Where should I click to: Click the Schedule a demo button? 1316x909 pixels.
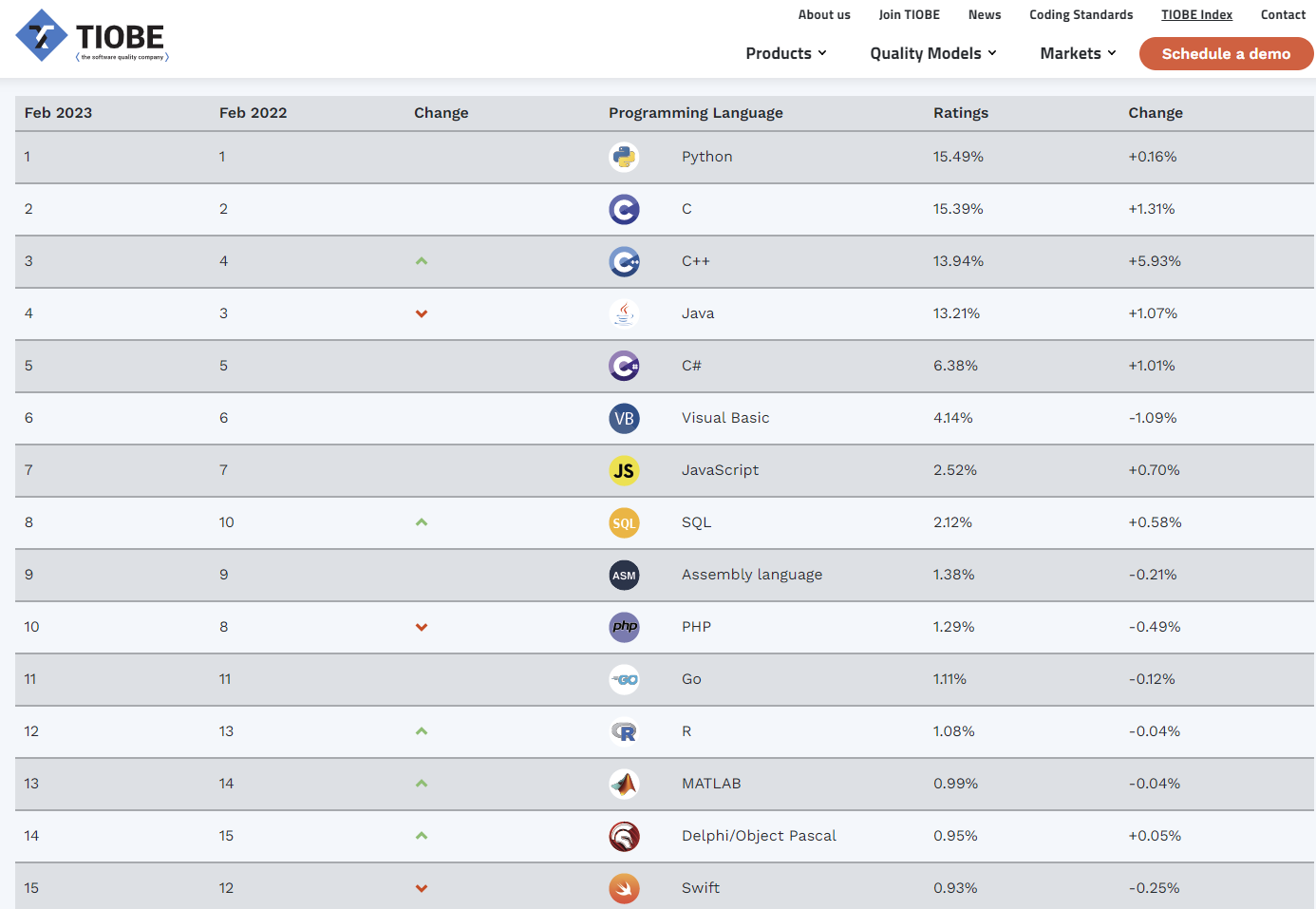(1226, 53)
